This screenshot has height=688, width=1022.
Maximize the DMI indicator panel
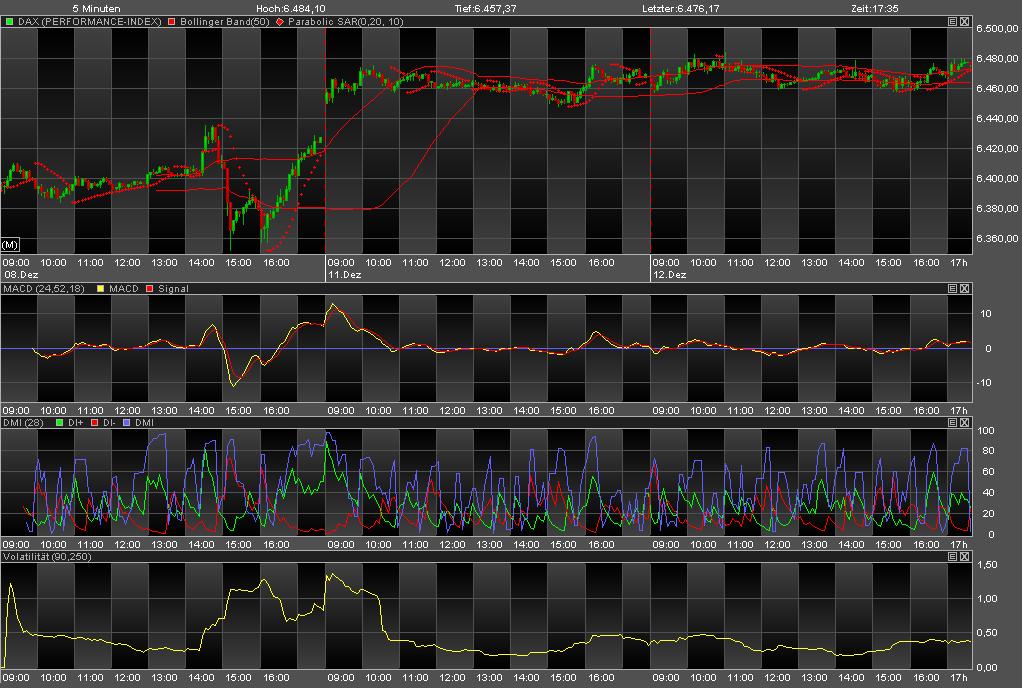(951, 423)
